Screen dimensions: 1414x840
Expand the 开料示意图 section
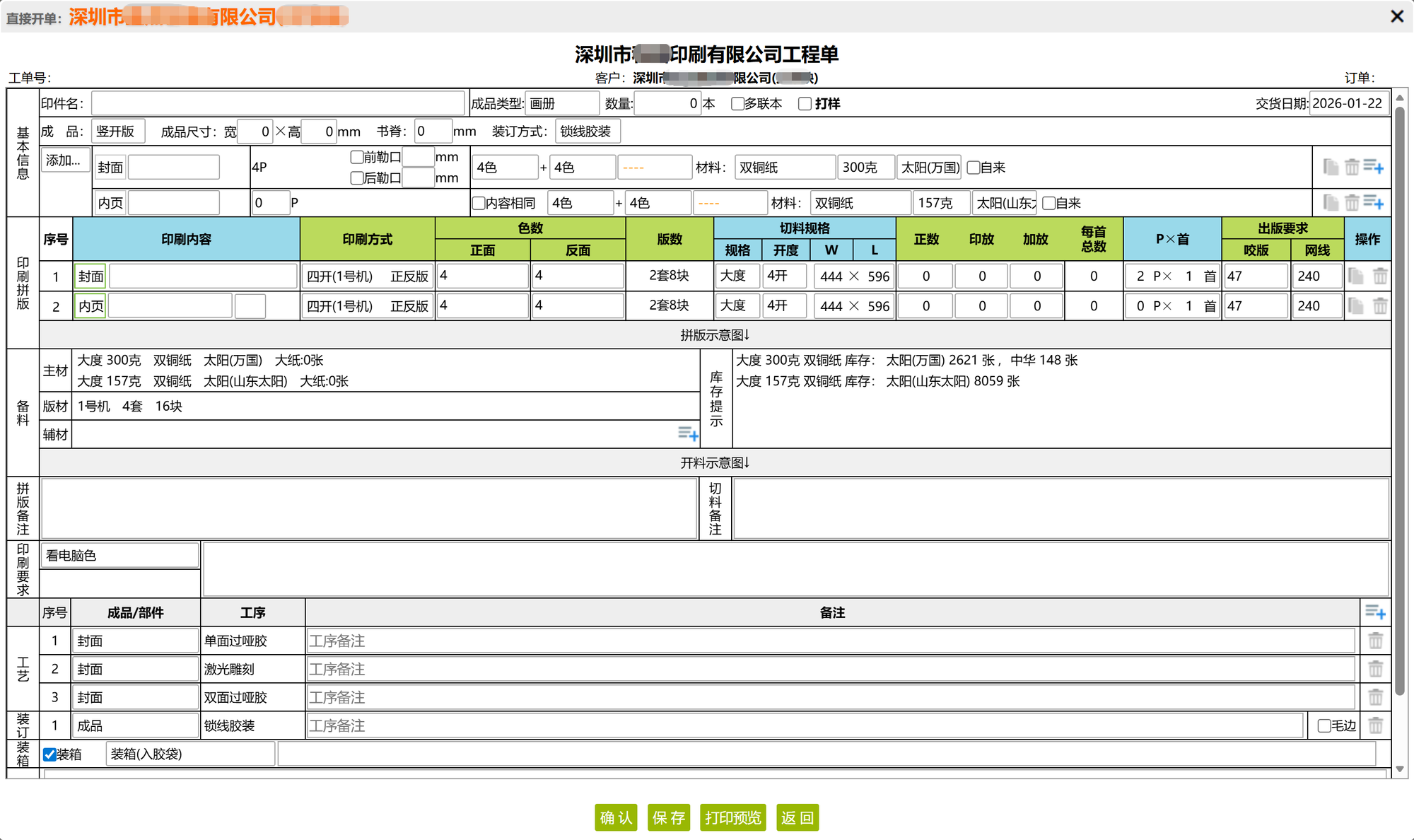tap(715, 462)
